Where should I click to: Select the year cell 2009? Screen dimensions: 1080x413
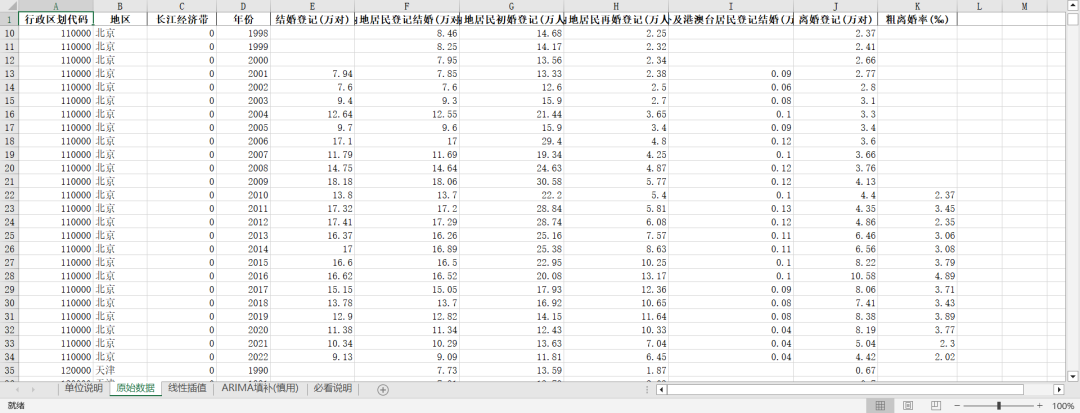(243, 182)
